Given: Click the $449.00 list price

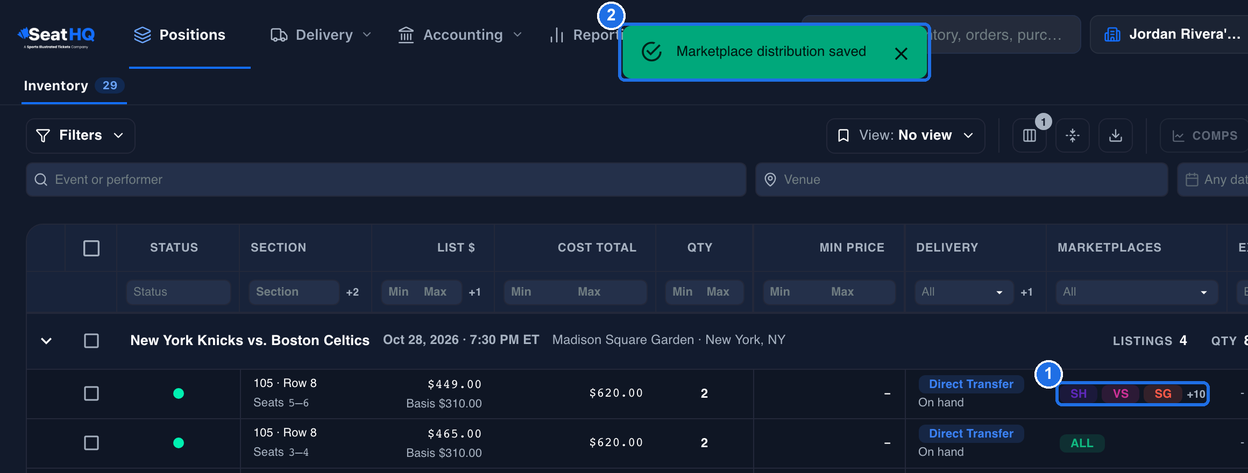Looking at the screenshot, I should (x=454, y=384).
